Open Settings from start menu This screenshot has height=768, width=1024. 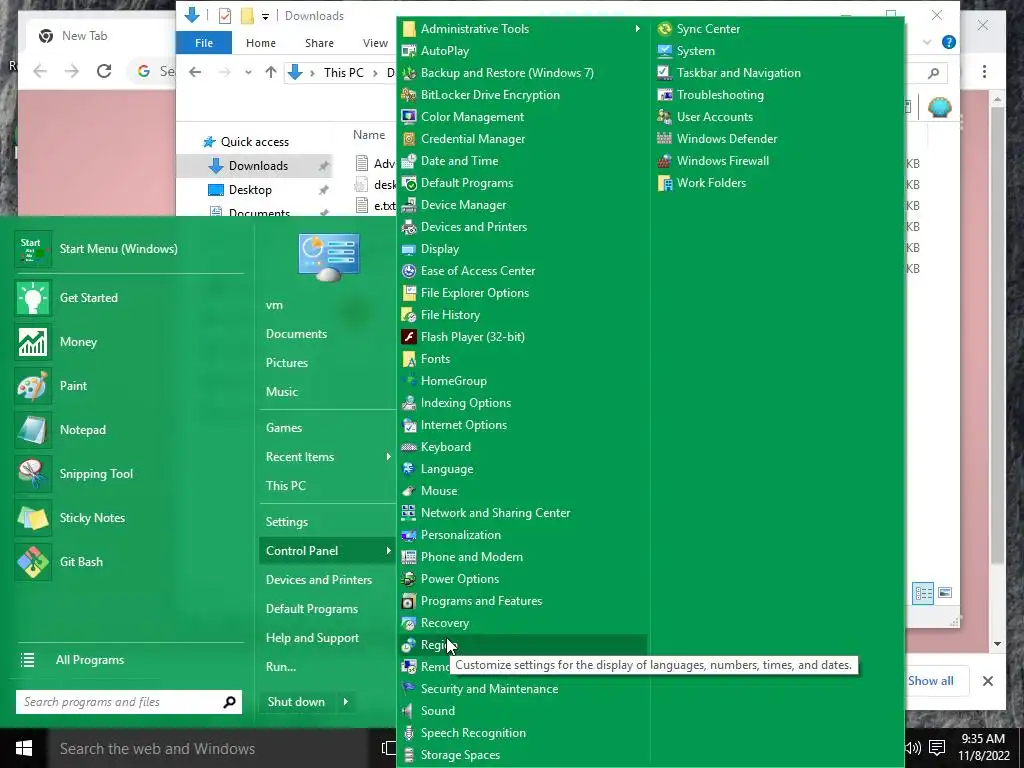[287, 522]
